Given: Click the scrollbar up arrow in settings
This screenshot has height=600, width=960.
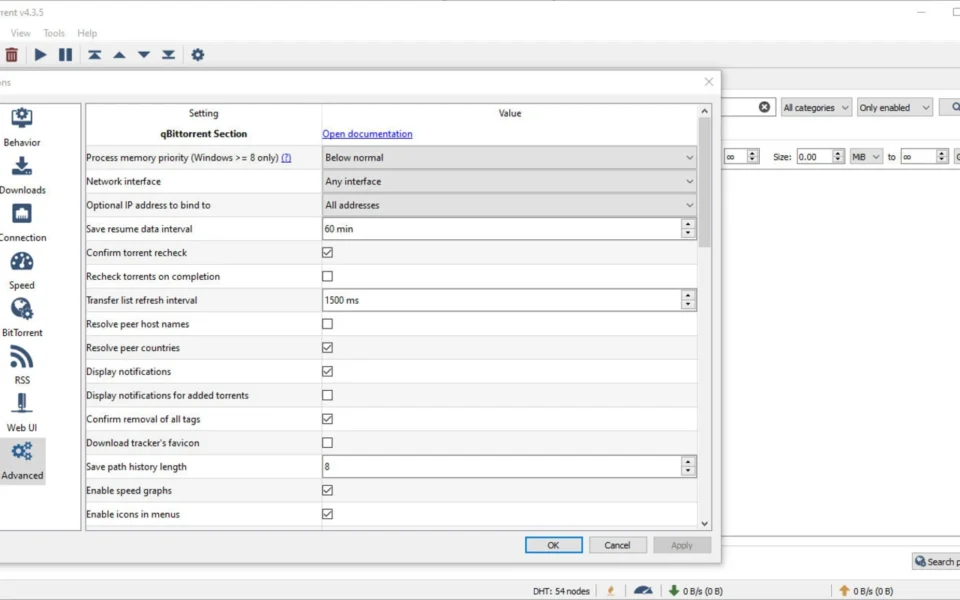Looking at the screenshot, I should [704, 111].
